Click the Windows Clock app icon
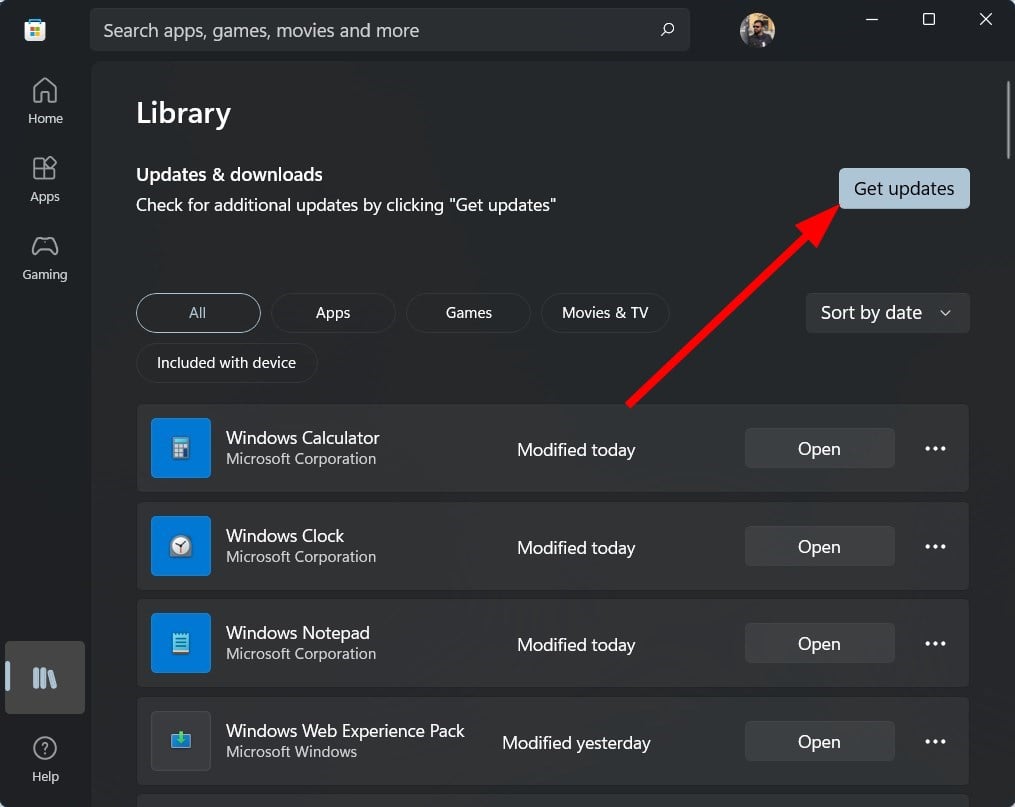The image size is (1015, 807). pyautogui.click(x=181, y=546)
